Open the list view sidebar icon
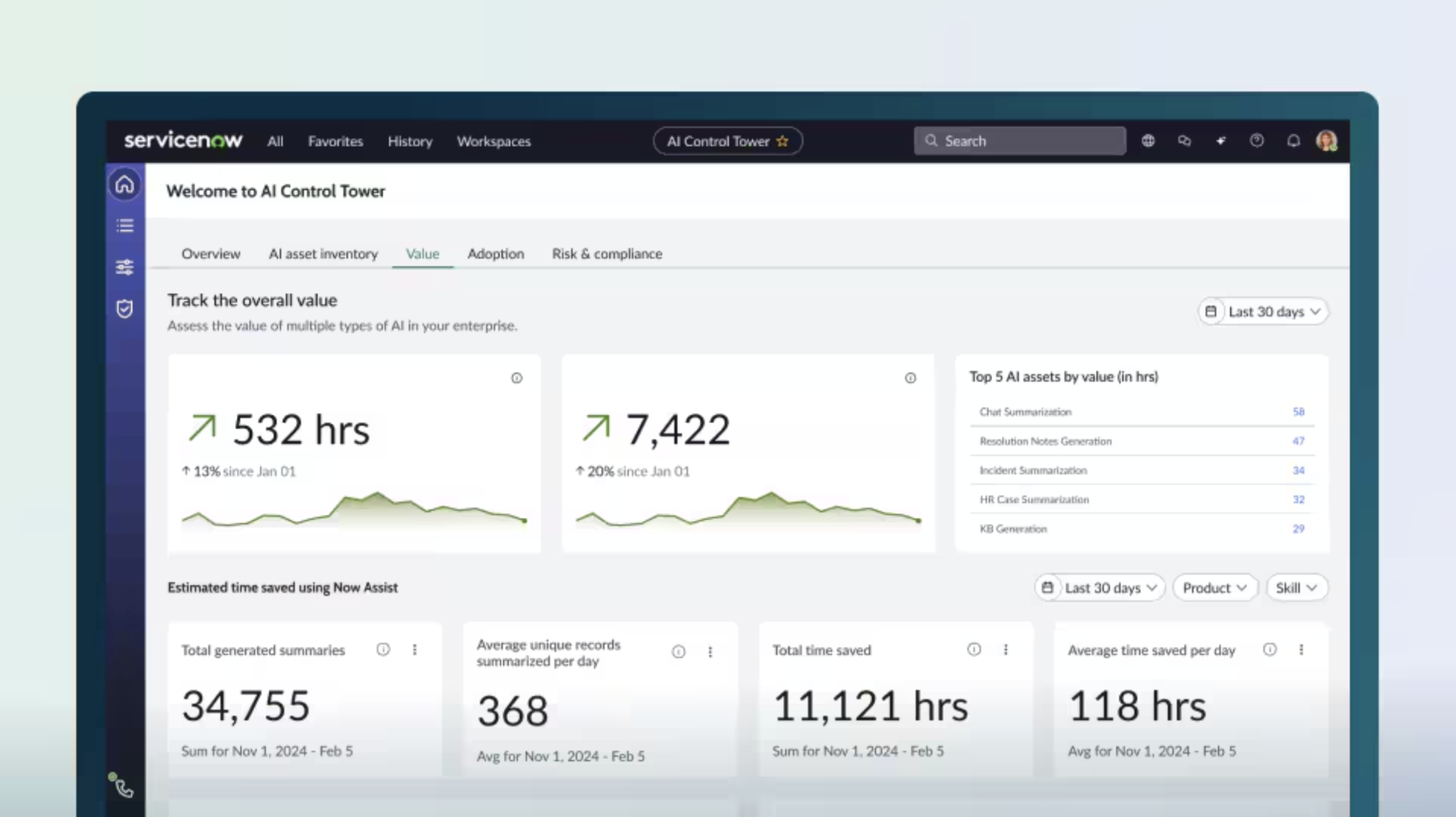The height and width of the screenshot is (817, 1456). pos(125,226)
